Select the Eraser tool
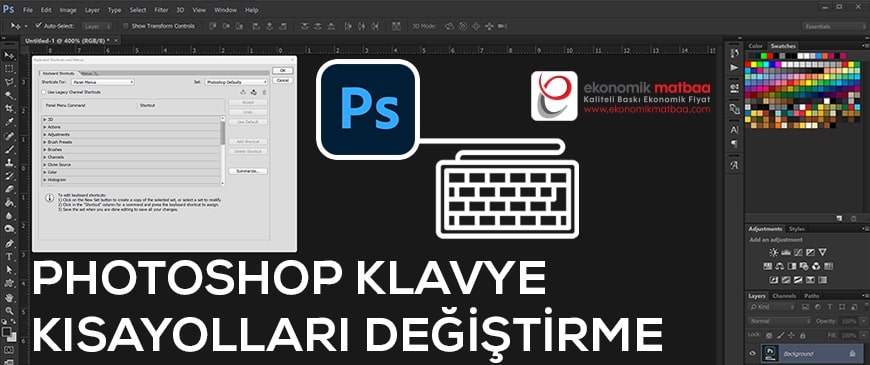The height and width of the screenshot is (365, 870). tap(9, 190)
